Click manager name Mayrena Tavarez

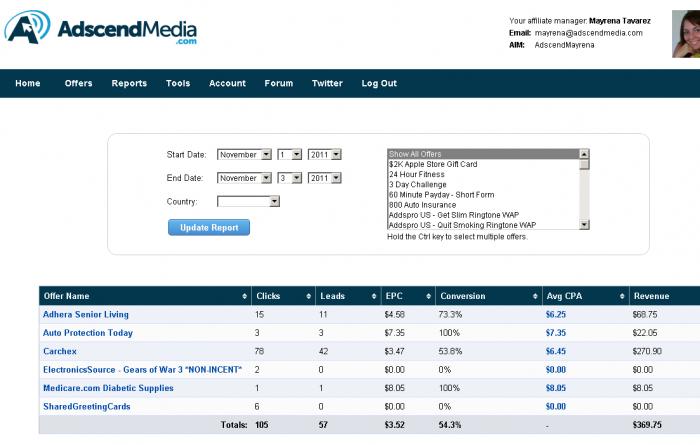click(620, 21)
